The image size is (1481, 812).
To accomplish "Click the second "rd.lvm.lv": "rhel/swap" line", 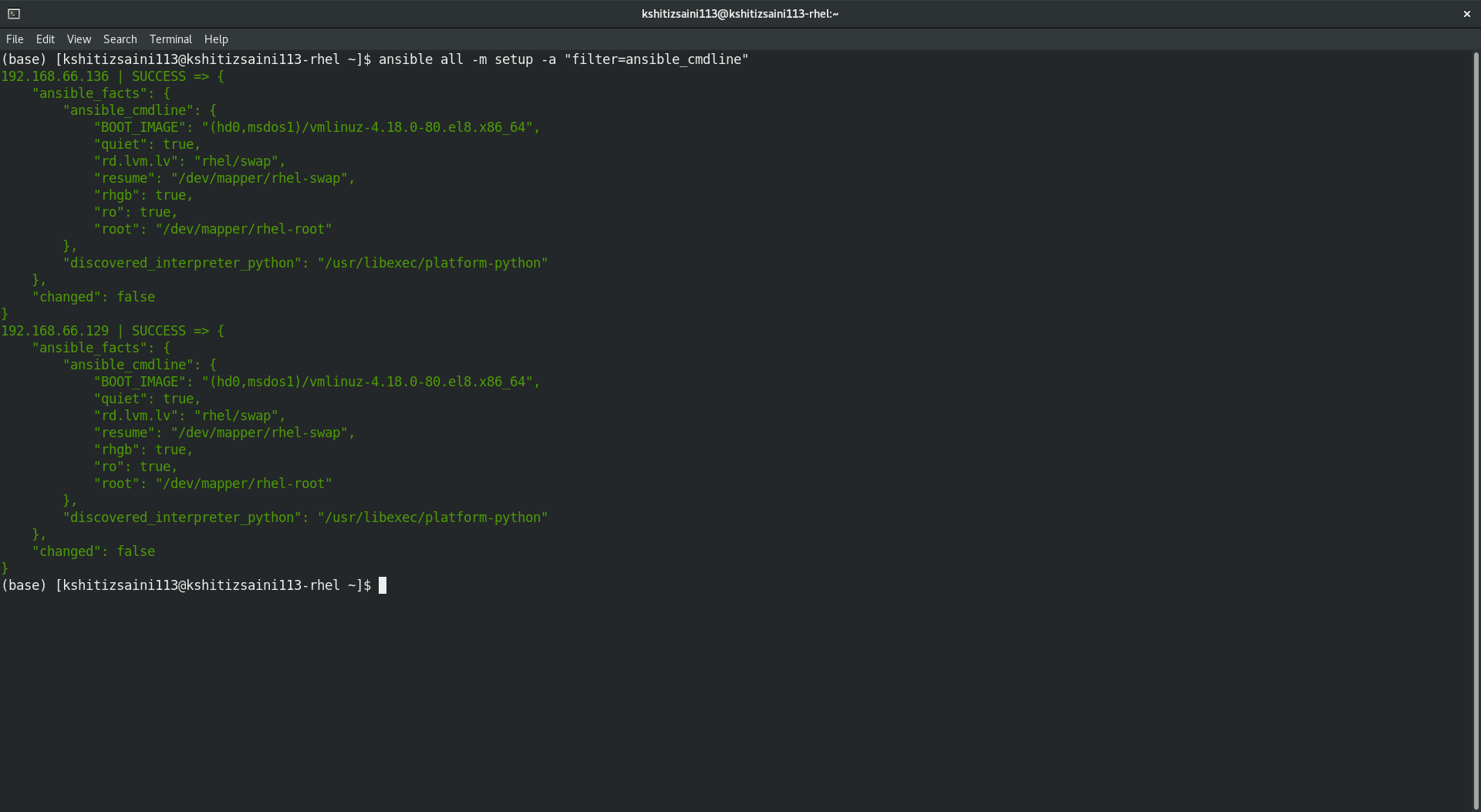I will [x=190, y=416].
